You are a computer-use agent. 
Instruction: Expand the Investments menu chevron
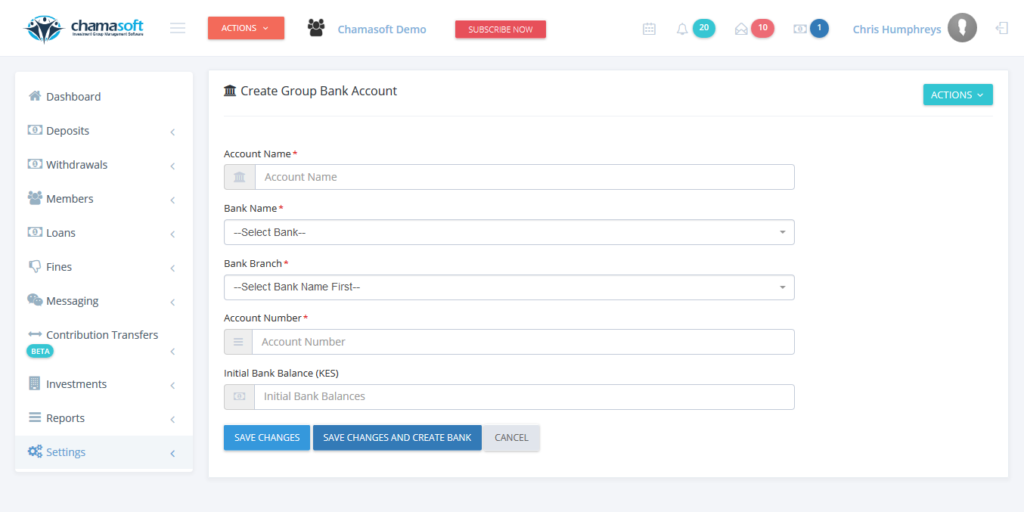[173, 386]
